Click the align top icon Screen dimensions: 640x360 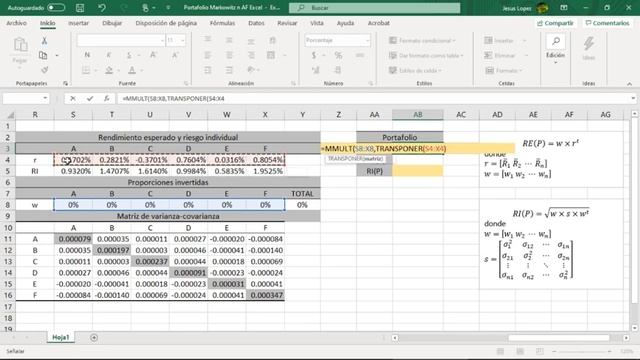[x=208, y=40]
